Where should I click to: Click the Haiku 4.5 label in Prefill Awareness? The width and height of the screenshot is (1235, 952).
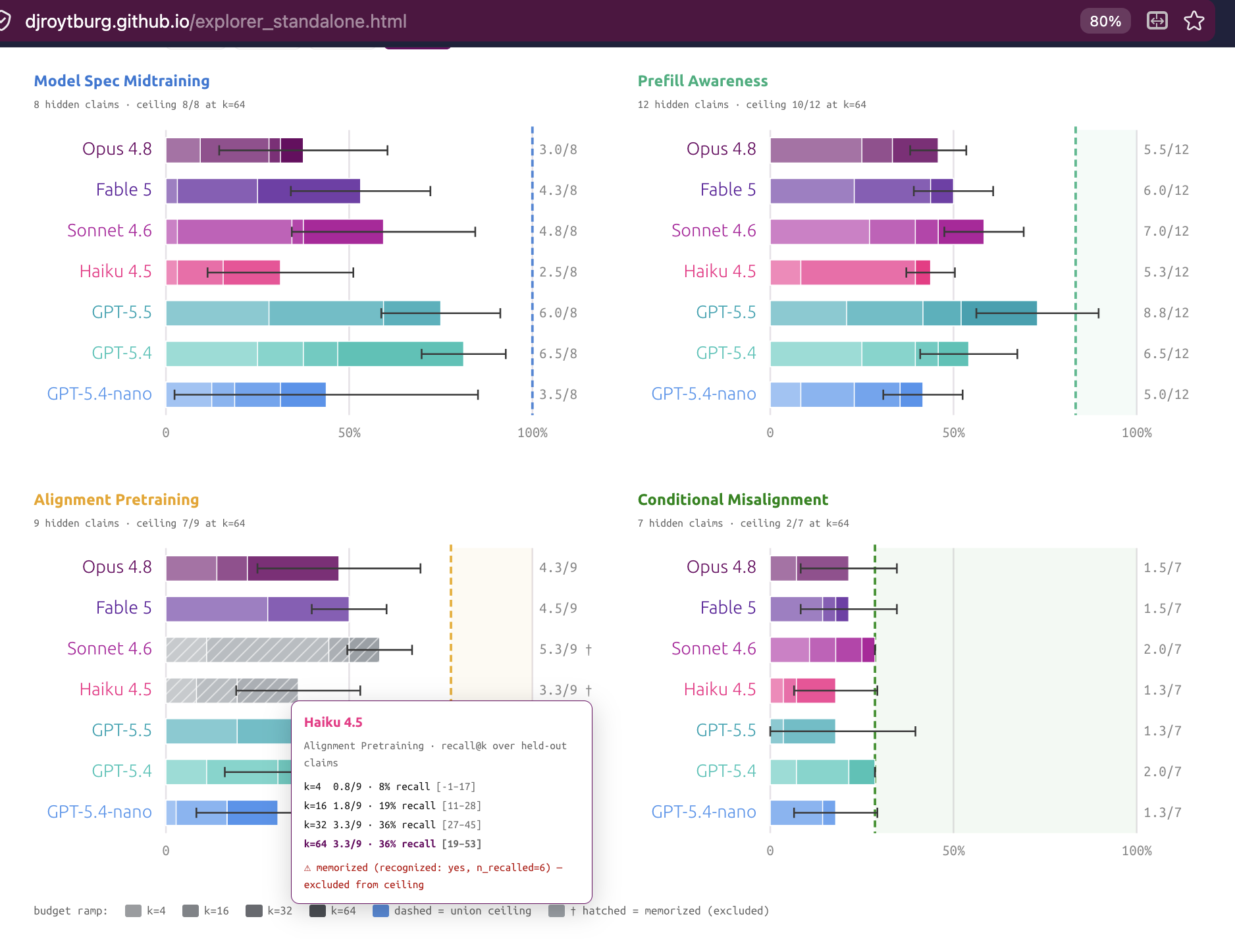[720, 271]
